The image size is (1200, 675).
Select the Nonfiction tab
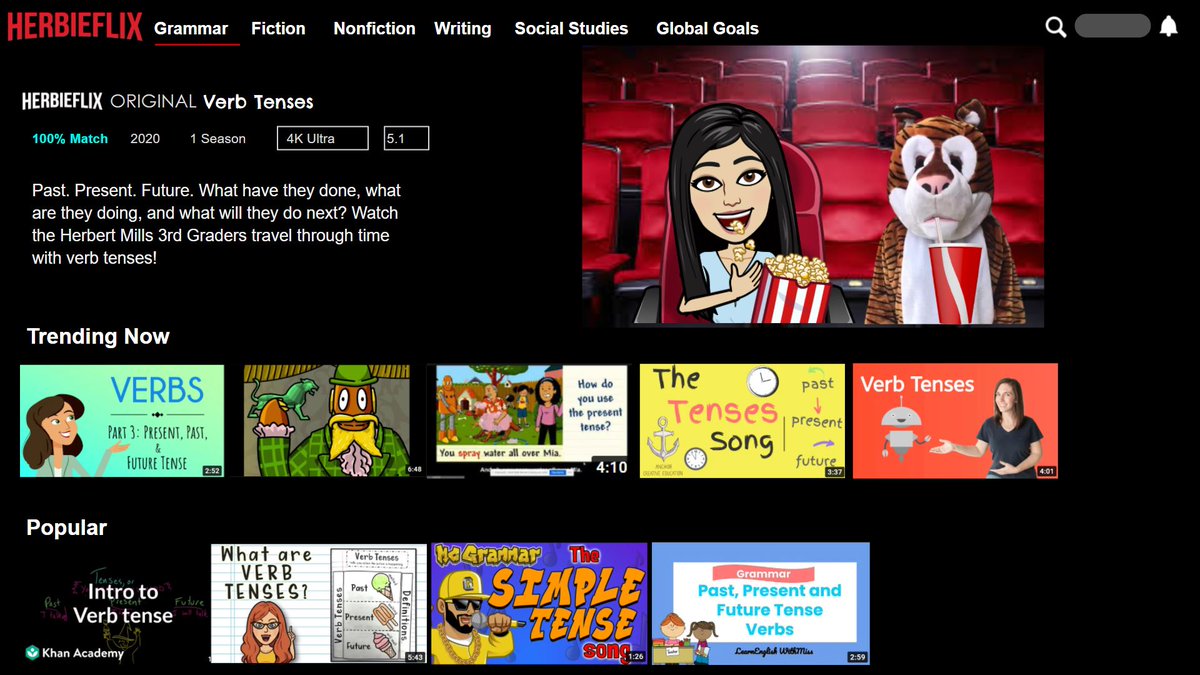374,28
